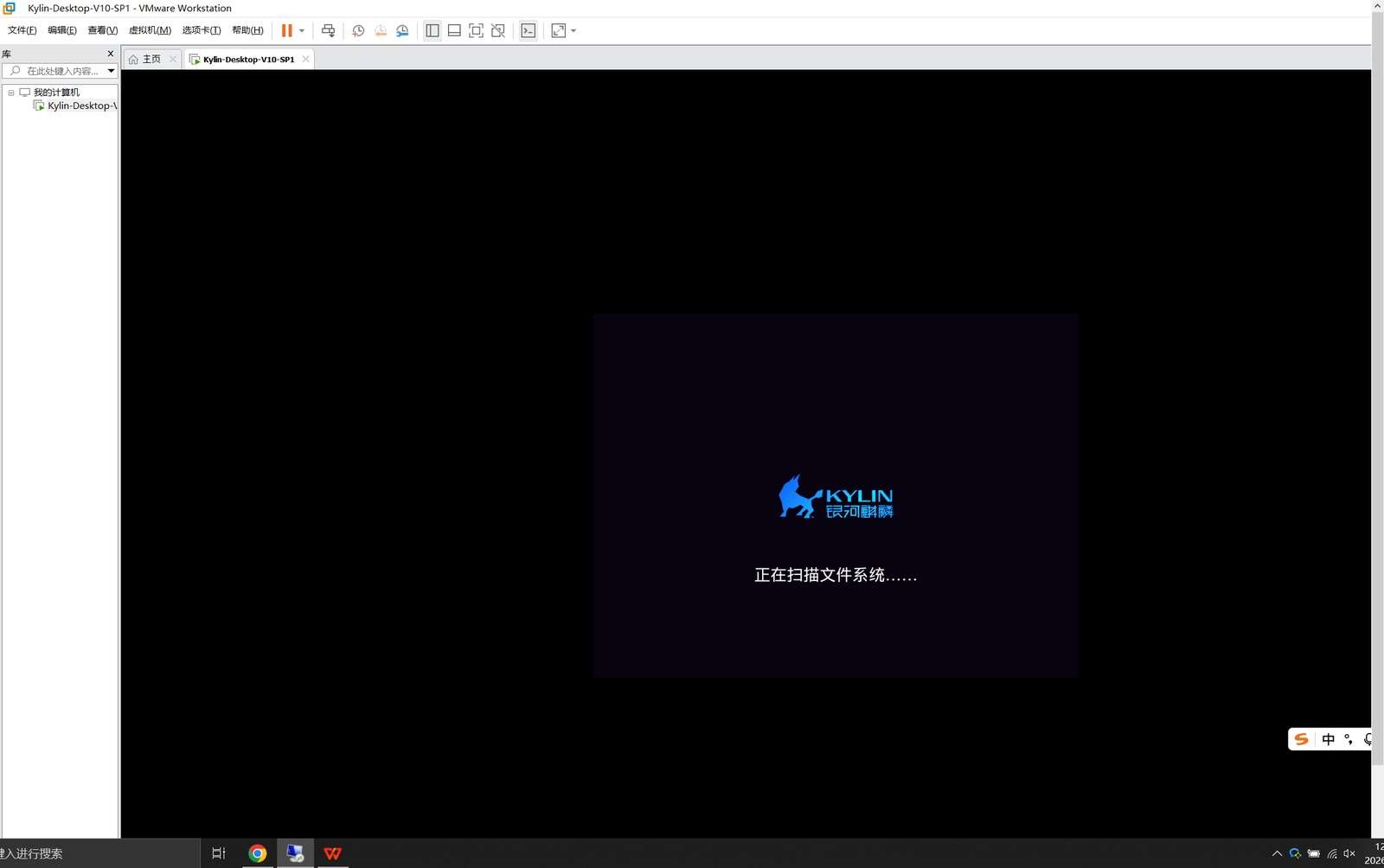The image size is (1384, 868).
Task: Toggle the thumbnail bar view
Action: pos(454,30)
